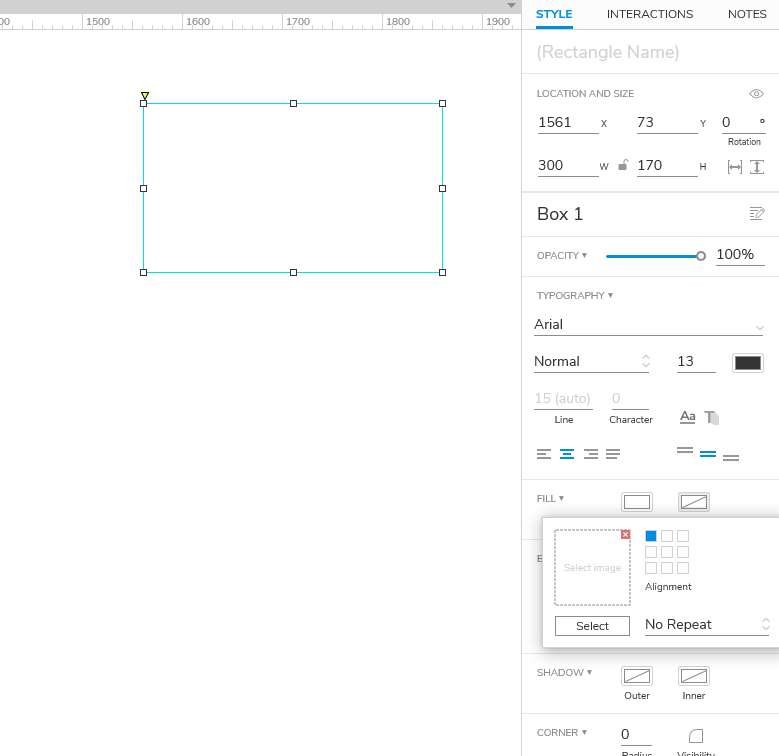The height and width of the screenshot is (756, 779).
Task: Click the opacity slider handle
Action: pyautogui.click(x=701, y=256)
